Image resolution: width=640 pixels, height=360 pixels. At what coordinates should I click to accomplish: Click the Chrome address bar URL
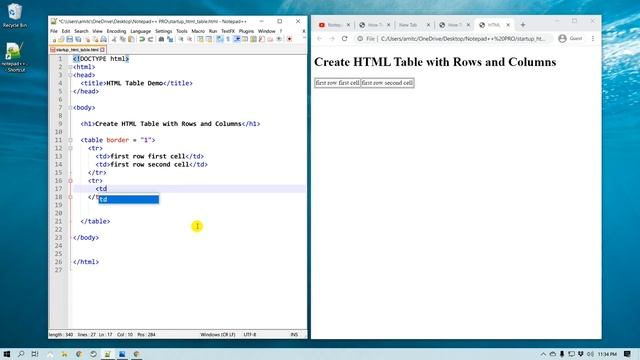point(462,38)
